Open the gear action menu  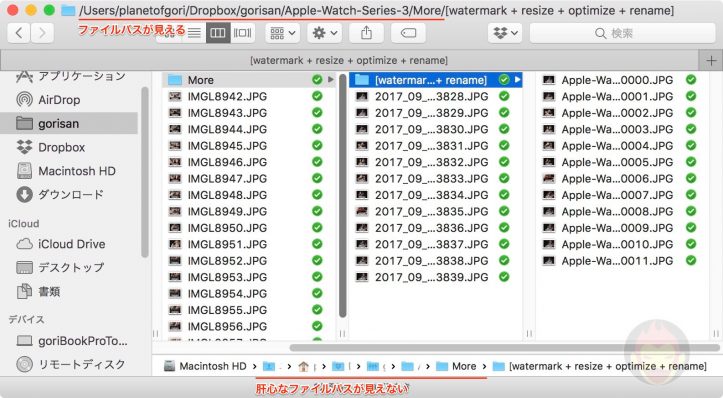point(325,33)
